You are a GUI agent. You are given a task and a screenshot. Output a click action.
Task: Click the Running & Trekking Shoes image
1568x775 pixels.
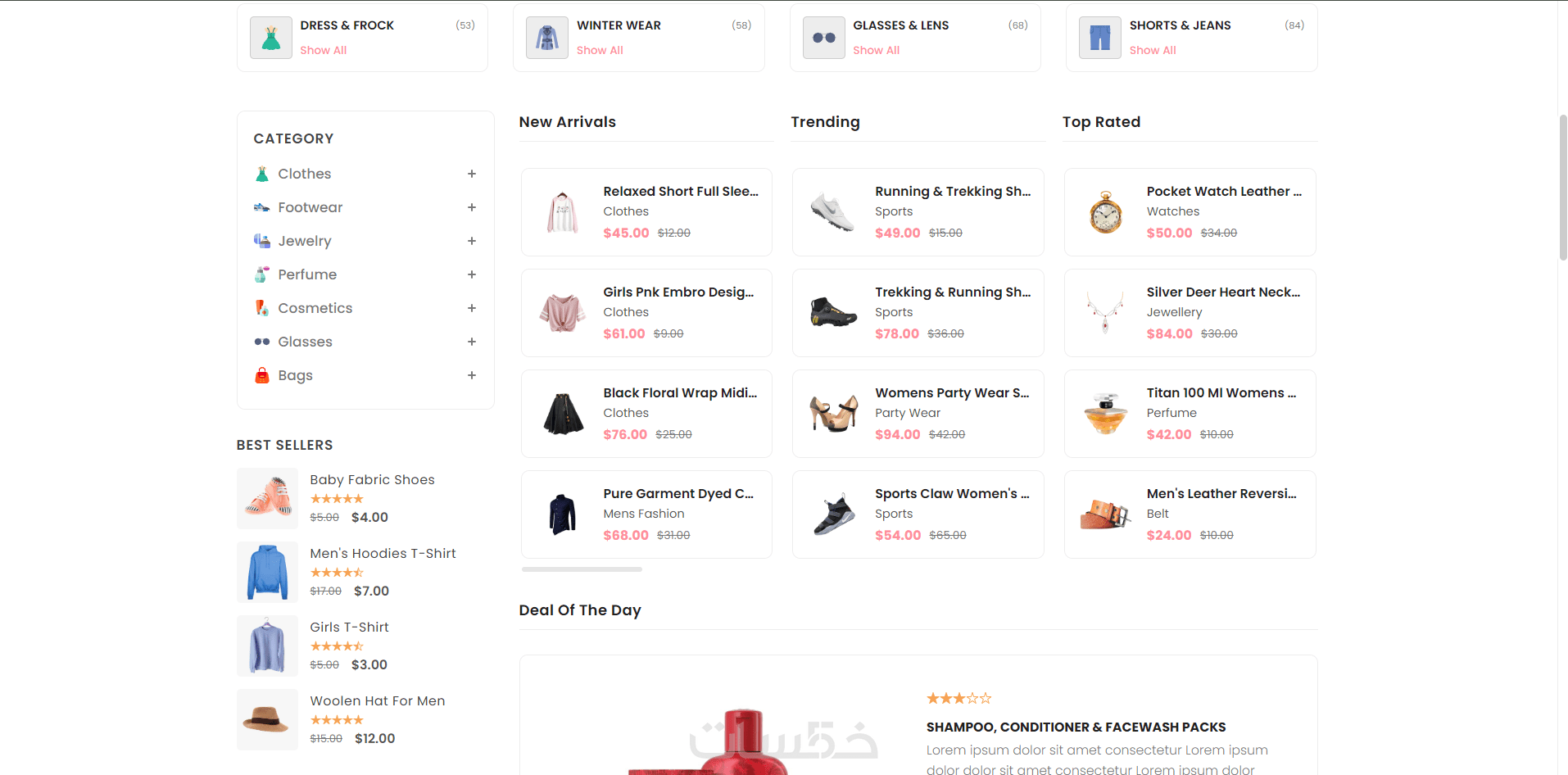(832, 212)
